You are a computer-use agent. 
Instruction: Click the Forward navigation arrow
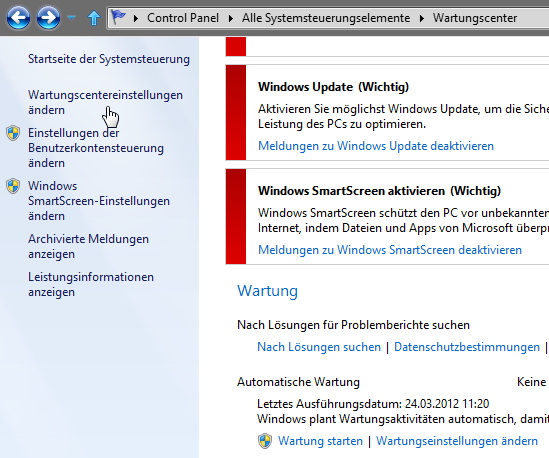(x=48, y=18)
